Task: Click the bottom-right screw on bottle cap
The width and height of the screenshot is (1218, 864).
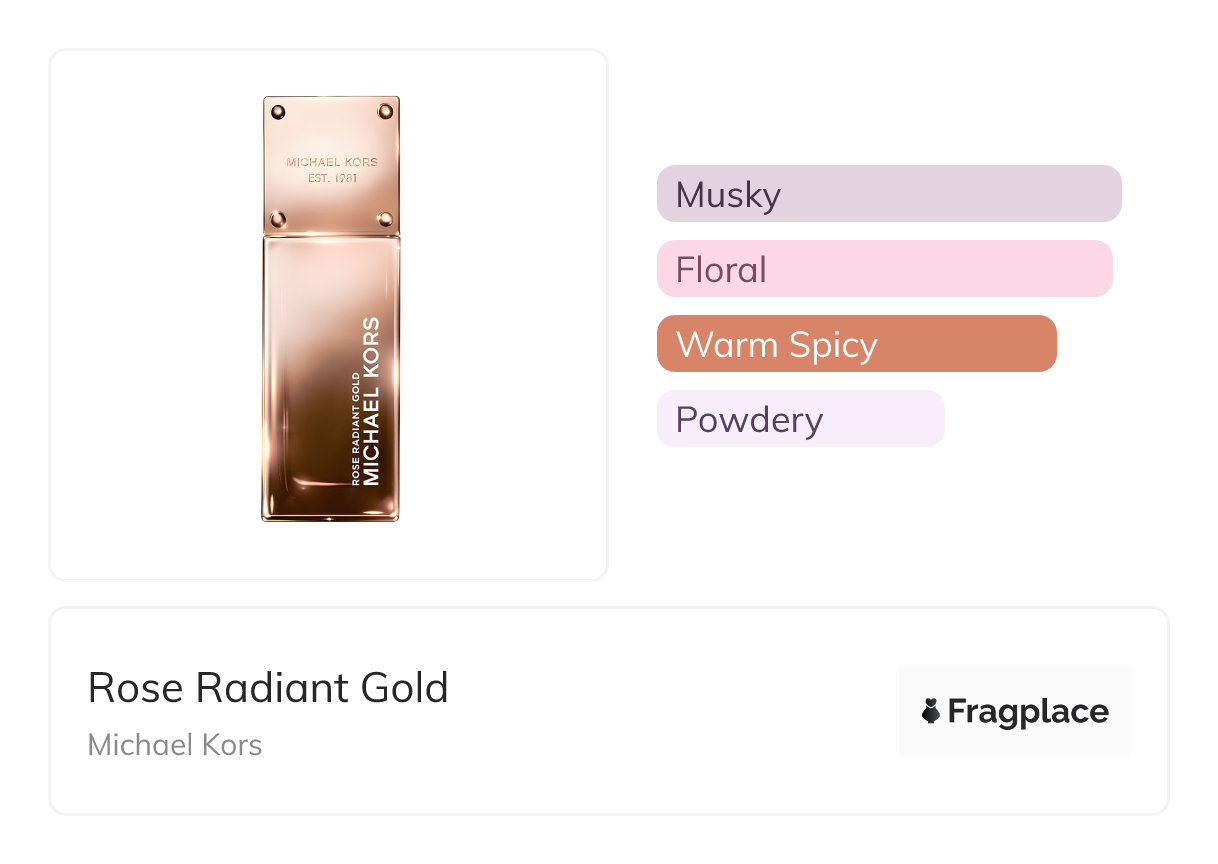Action: (x=385, y=218)
